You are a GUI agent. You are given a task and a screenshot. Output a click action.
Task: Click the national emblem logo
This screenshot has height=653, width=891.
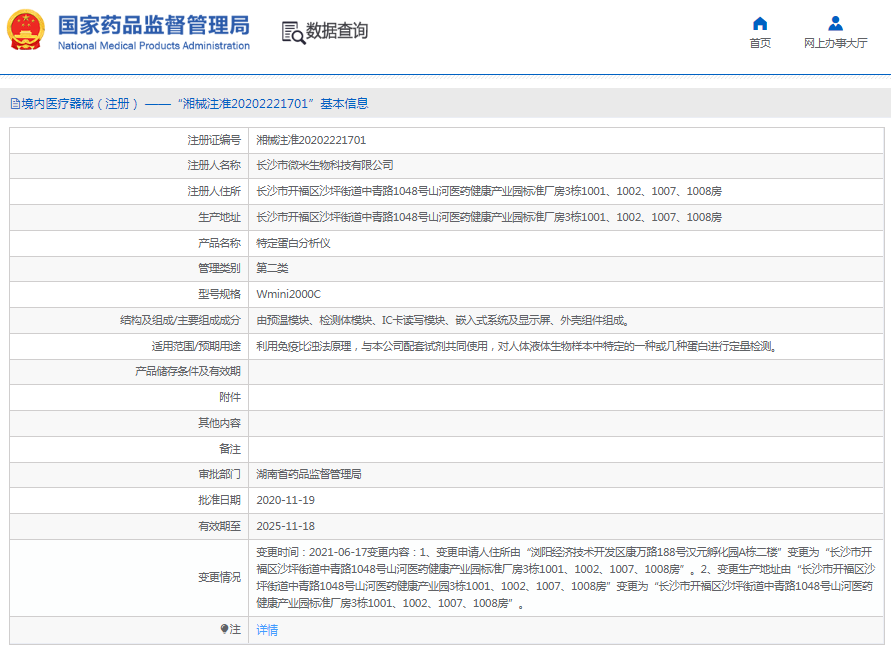tap(26, 30)
